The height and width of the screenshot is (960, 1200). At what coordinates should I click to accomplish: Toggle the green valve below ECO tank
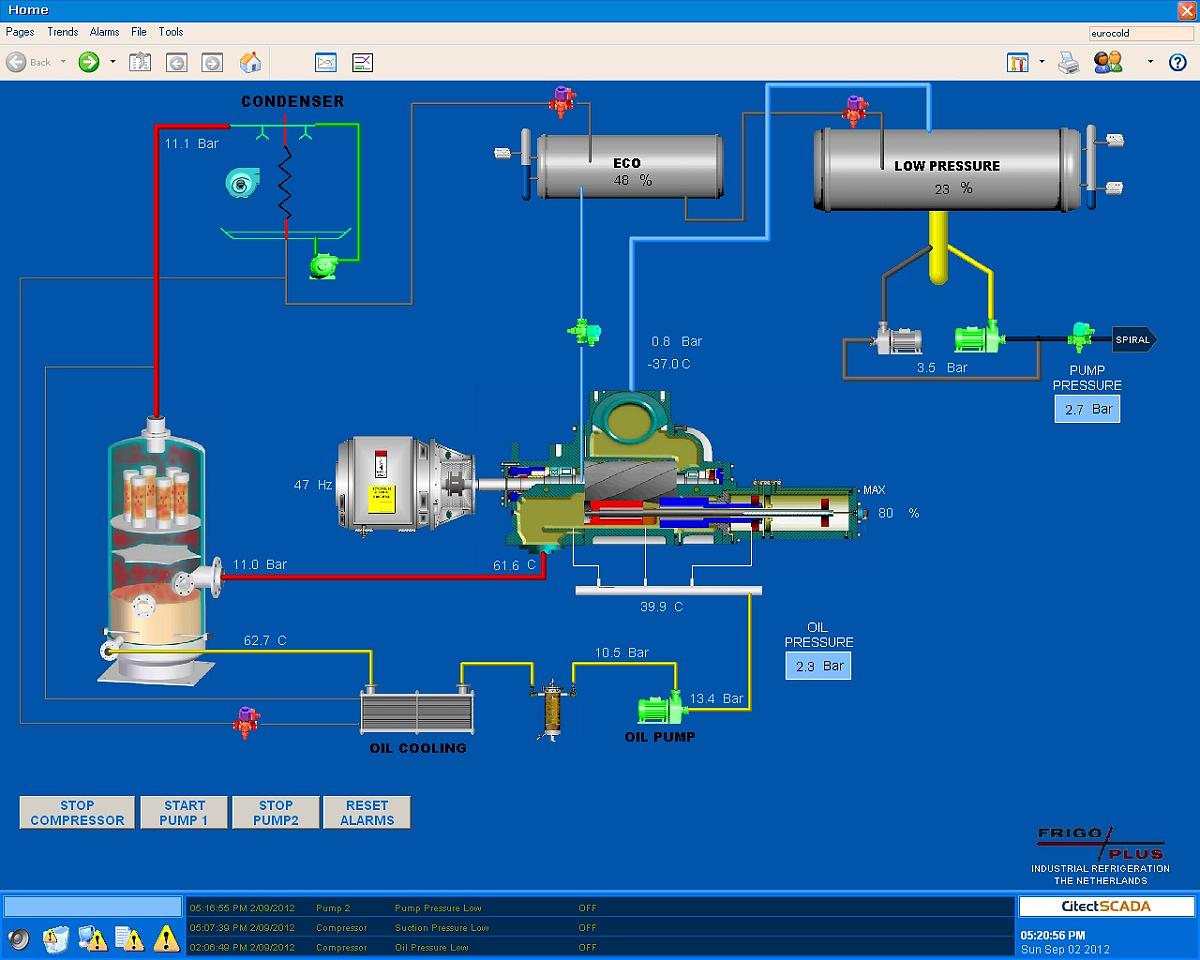click(x=581, y=331)
